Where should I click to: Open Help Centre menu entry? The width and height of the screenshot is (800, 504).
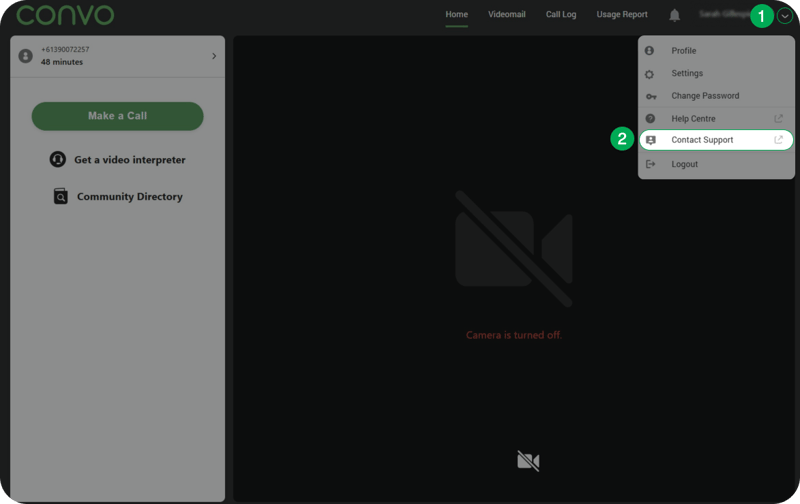716,118
